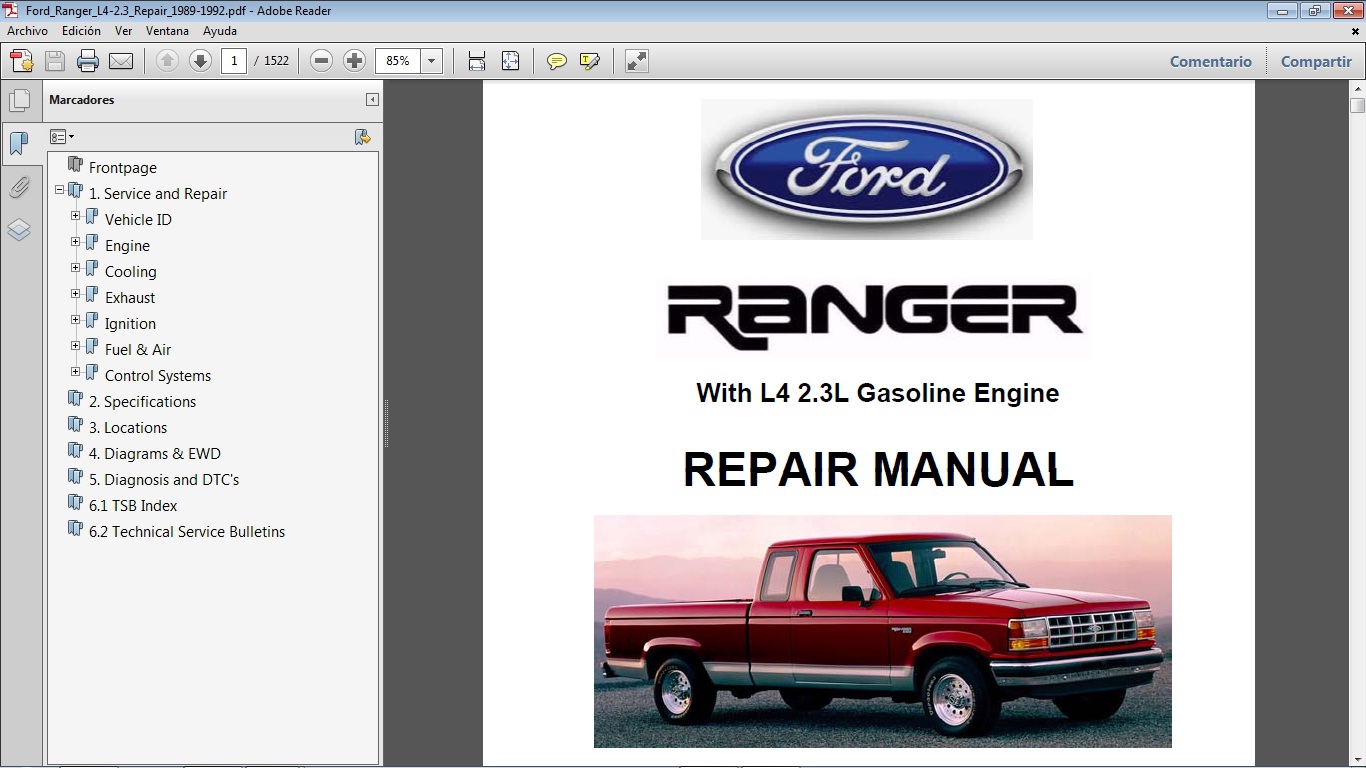Image resolution: width=1366 pixels, height=768 pixels.
Task: Click the Save file icon
Action: coord(54,61)
